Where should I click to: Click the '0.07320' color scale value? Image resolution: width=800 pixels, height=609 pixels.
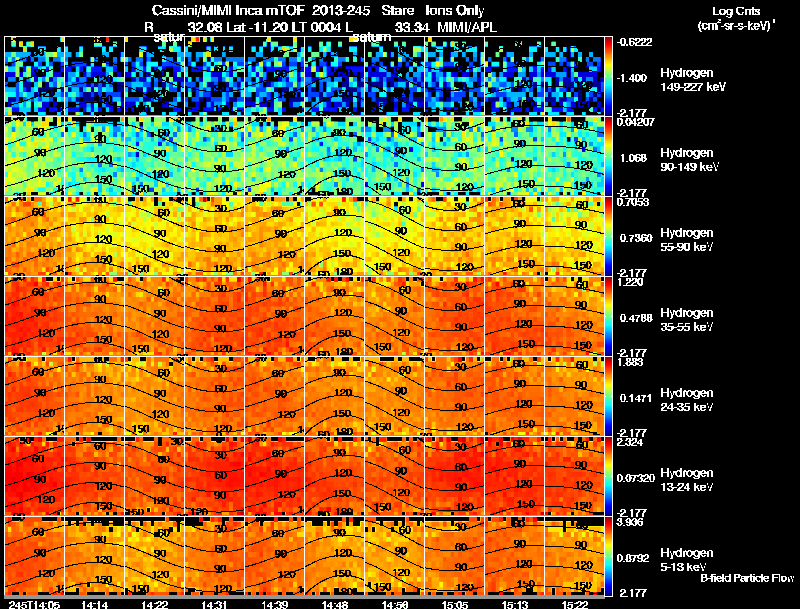point(636,478)
